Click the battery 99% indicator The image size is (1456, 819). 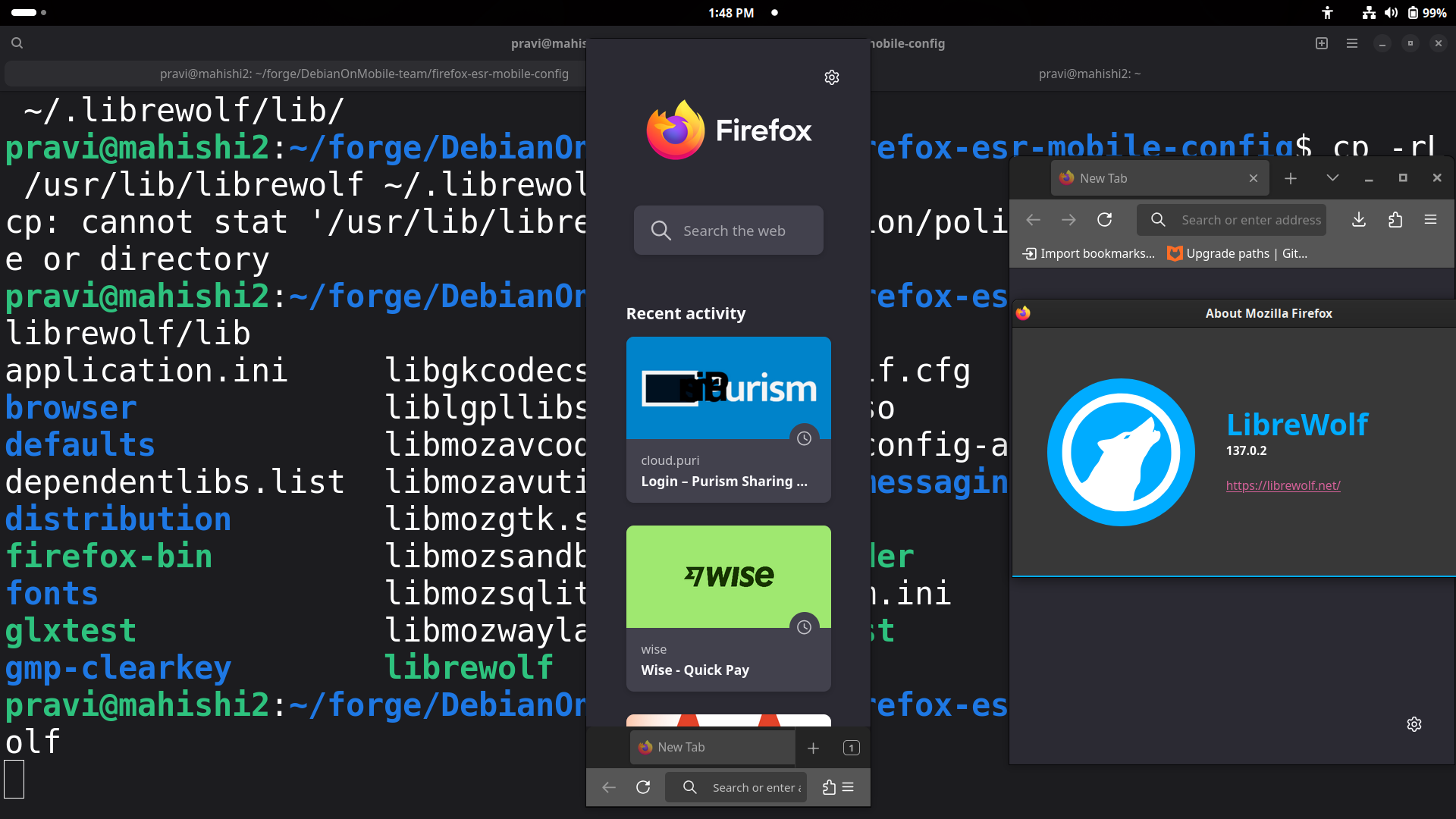[x=1427, y=13]
